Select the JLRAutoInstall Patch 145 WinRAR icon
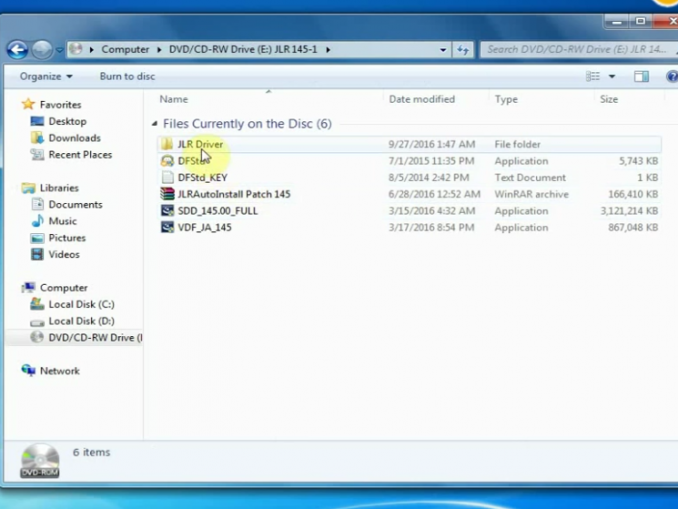The image size is (678, 509). coord(167,194)
